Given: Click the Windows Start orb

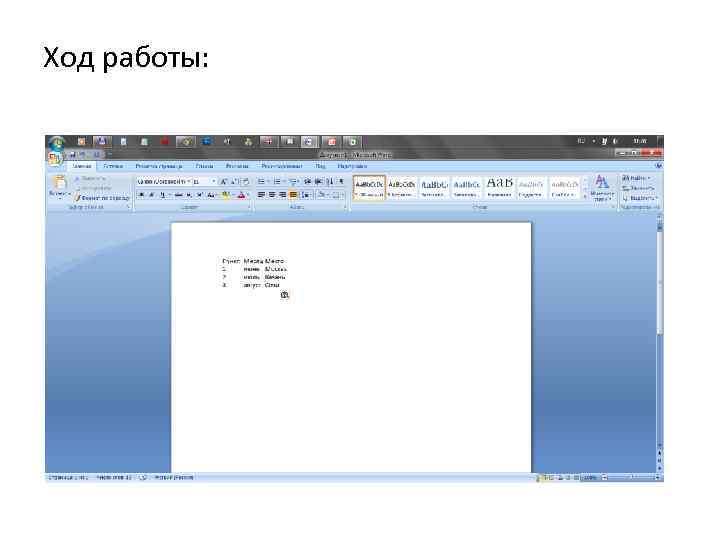Looking at the screenshot, I should point(57,143).
